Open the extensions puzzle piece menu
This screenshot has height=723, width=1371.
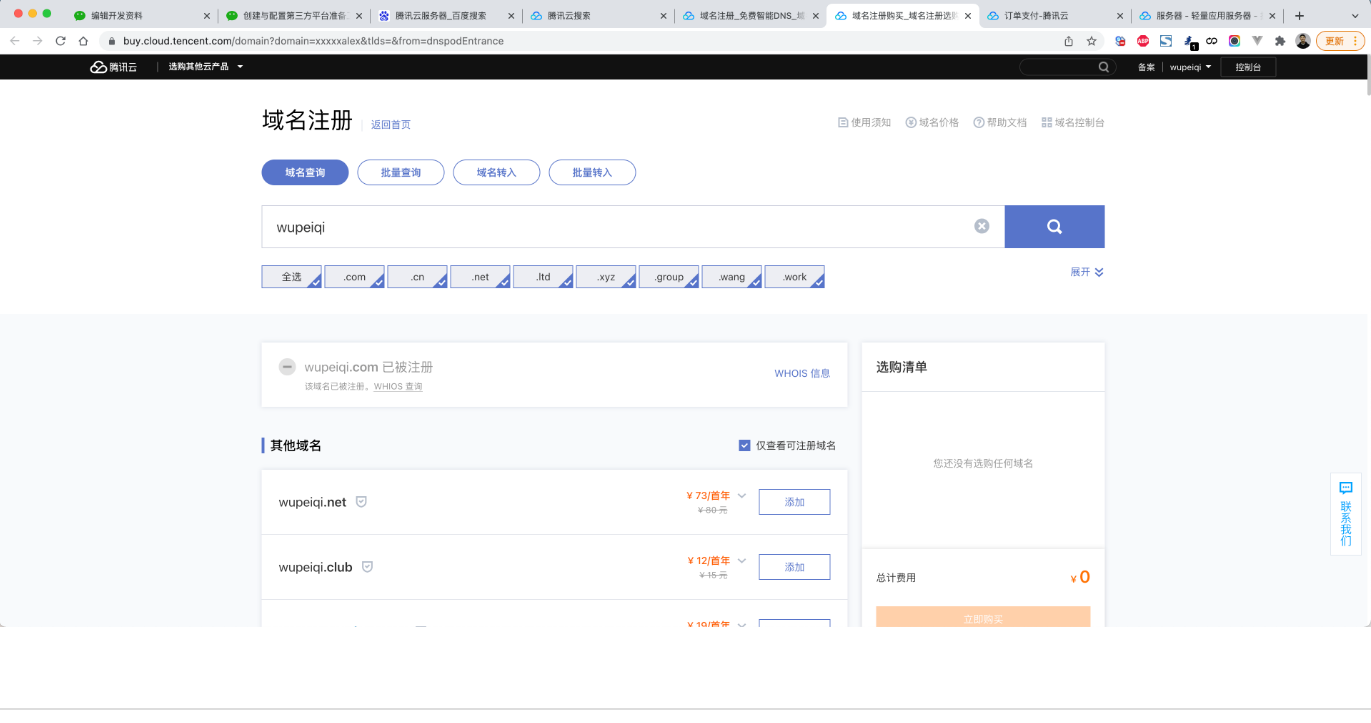pyautogui.click(x=1280, y=41)
